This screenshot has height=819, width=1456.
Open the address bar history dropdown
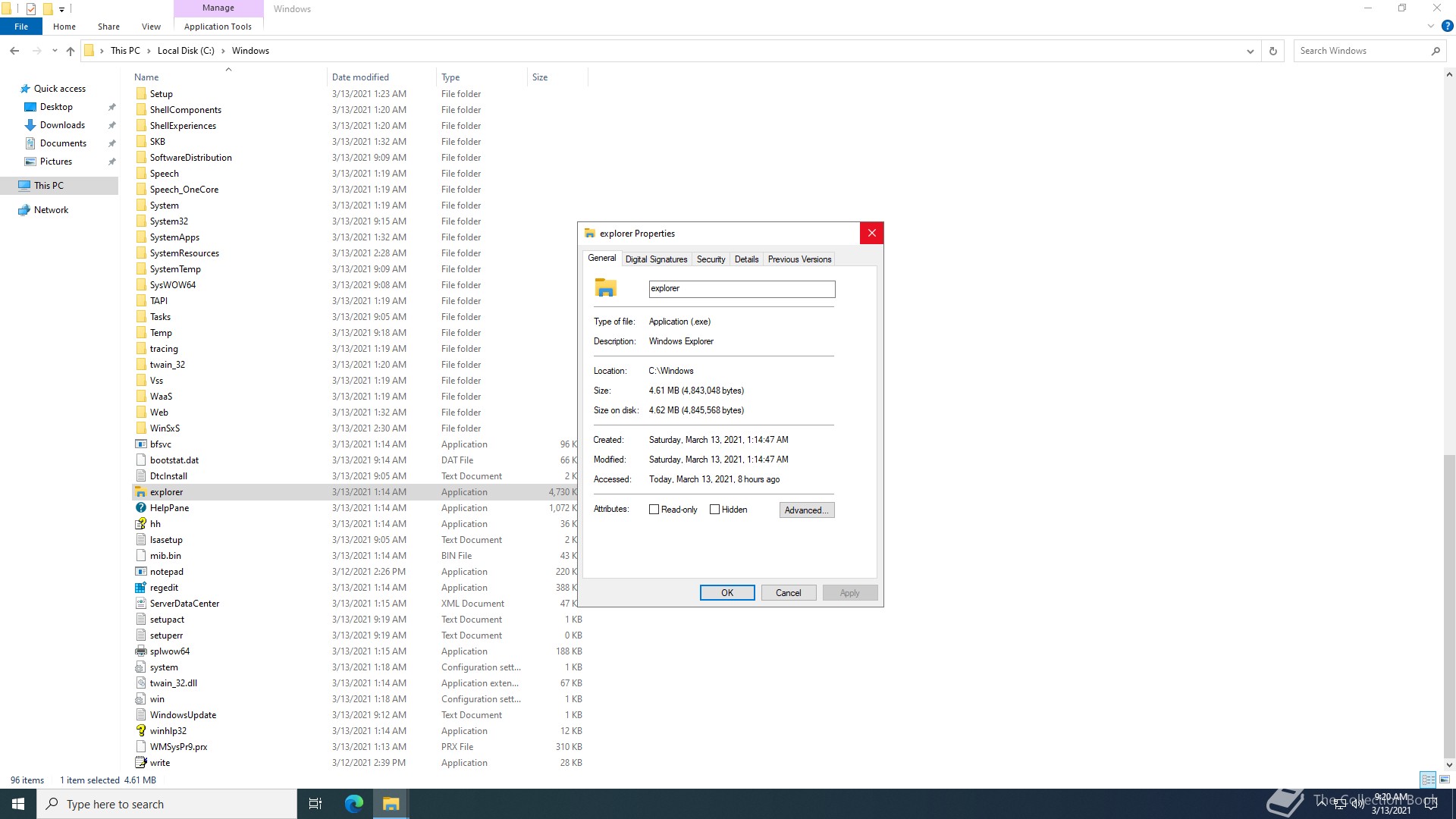[1250, 51]
